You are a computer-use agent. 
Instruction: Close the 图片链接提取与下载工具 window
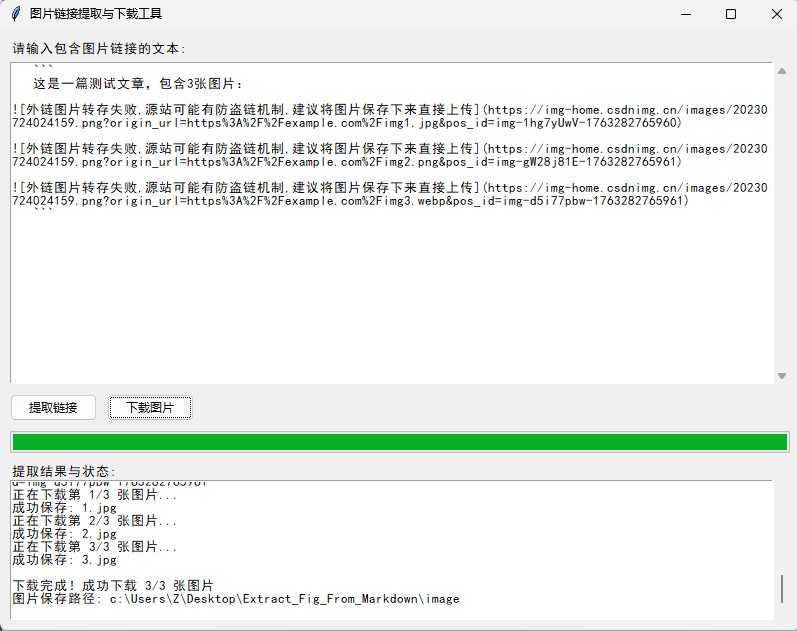[776, 14]
